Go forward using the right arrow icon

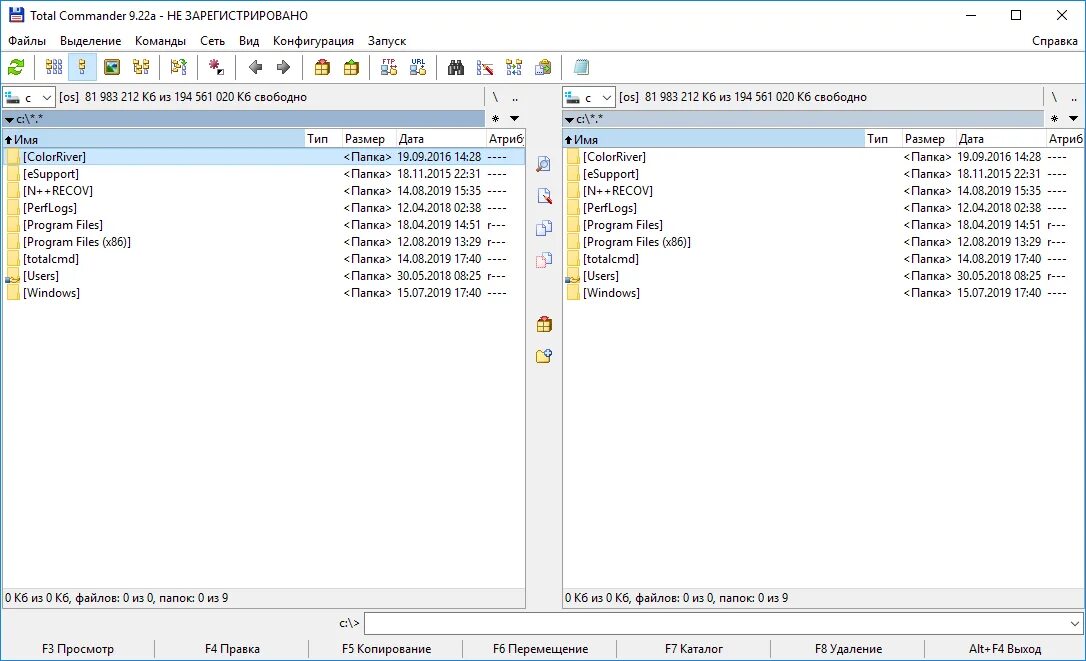coord(283,67)
